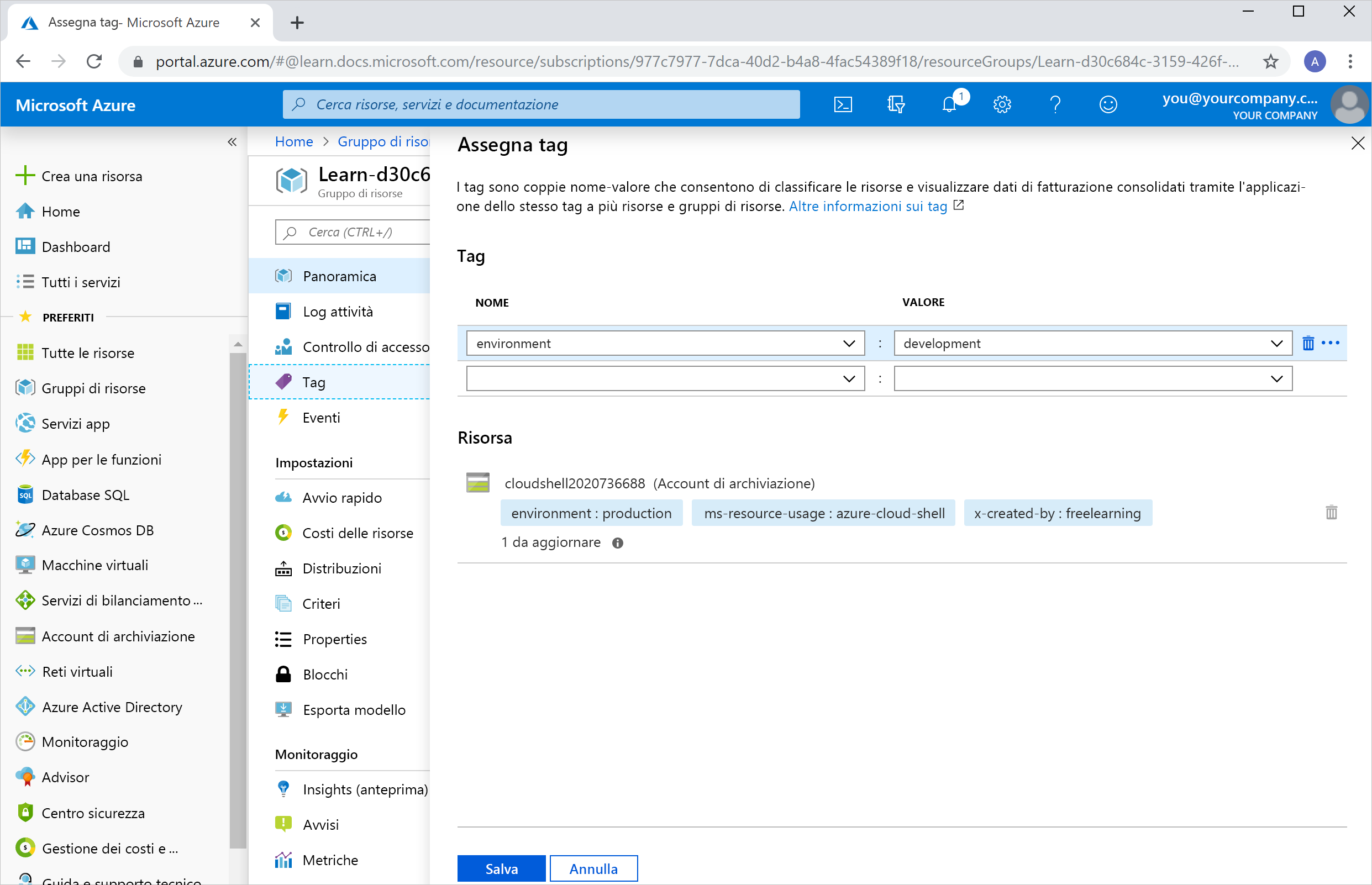Expand the environment tag name dropdown
The height and width of the screenshot is (885, 1372).
(x=849, y=343)
